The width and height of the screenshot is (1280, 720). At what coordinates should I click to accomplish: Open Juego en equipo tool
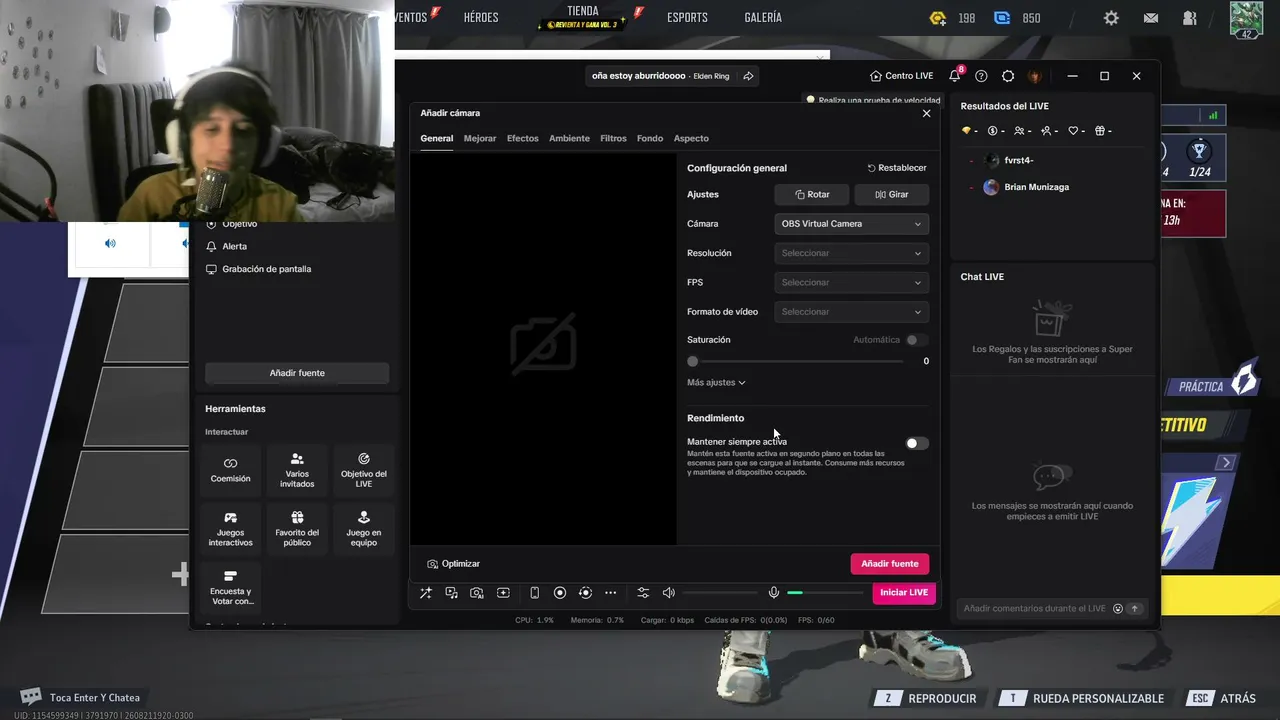click(x=364, y=528)
